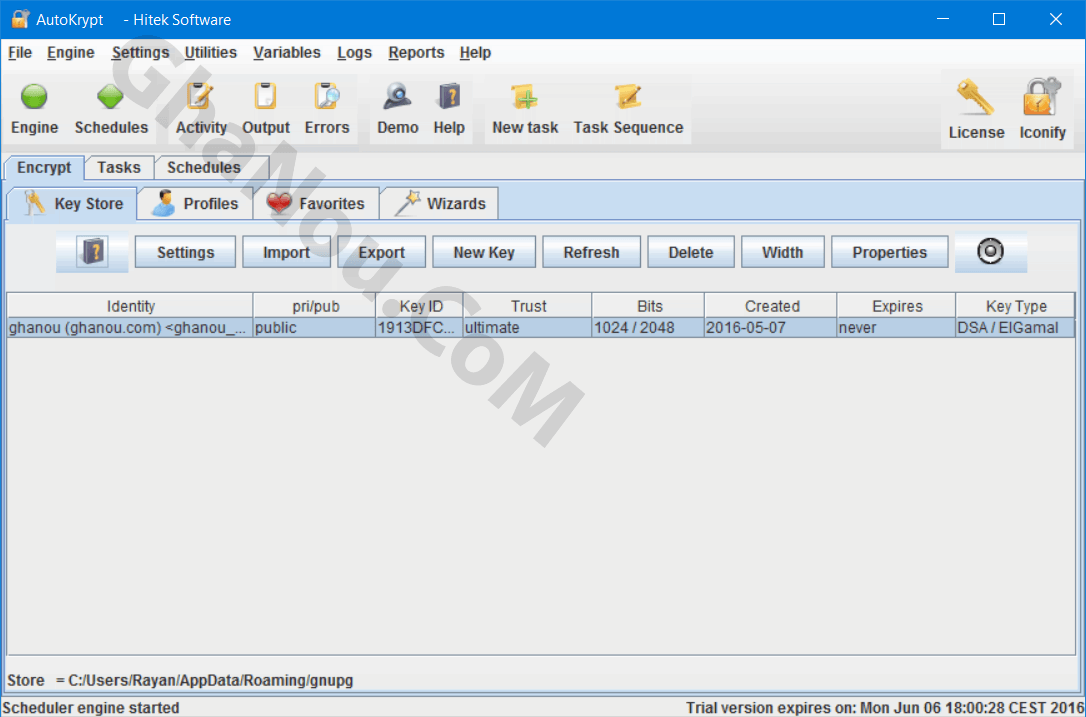Open the License key icon

(975, 97)
